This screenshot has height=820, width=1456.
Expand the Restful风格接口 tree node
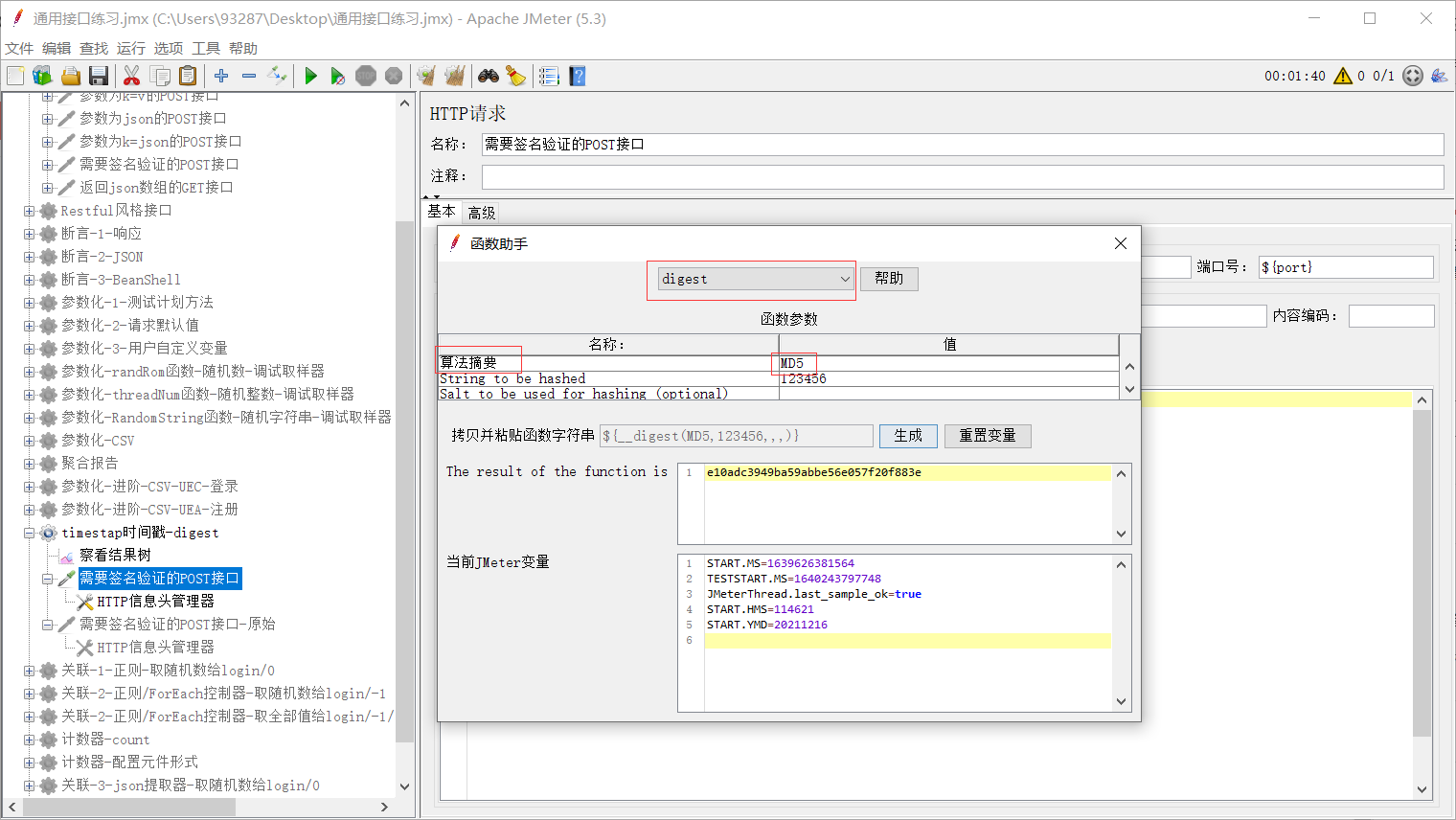coord(29,211)
